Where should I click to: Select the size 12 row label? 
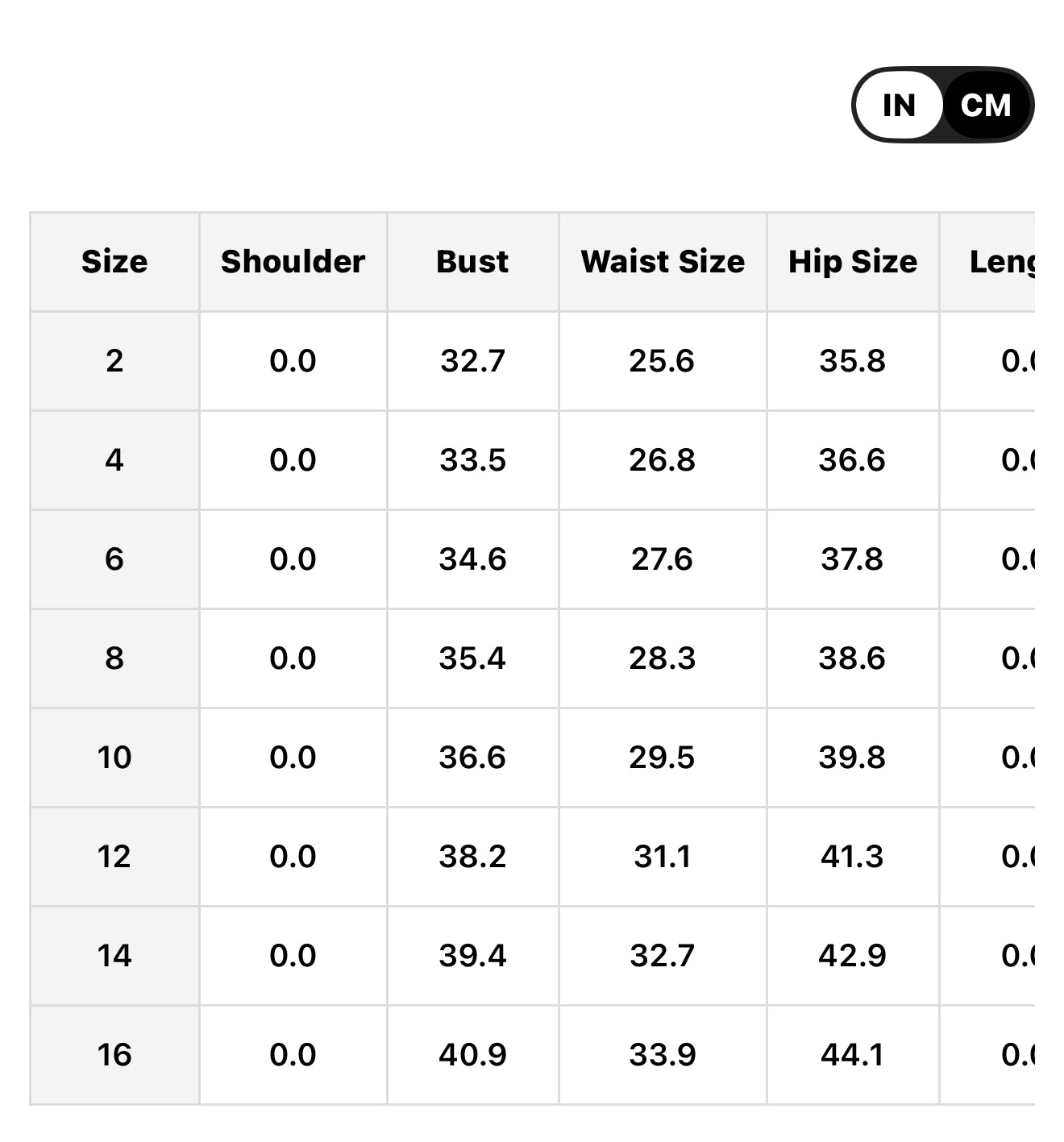point(114,857)
